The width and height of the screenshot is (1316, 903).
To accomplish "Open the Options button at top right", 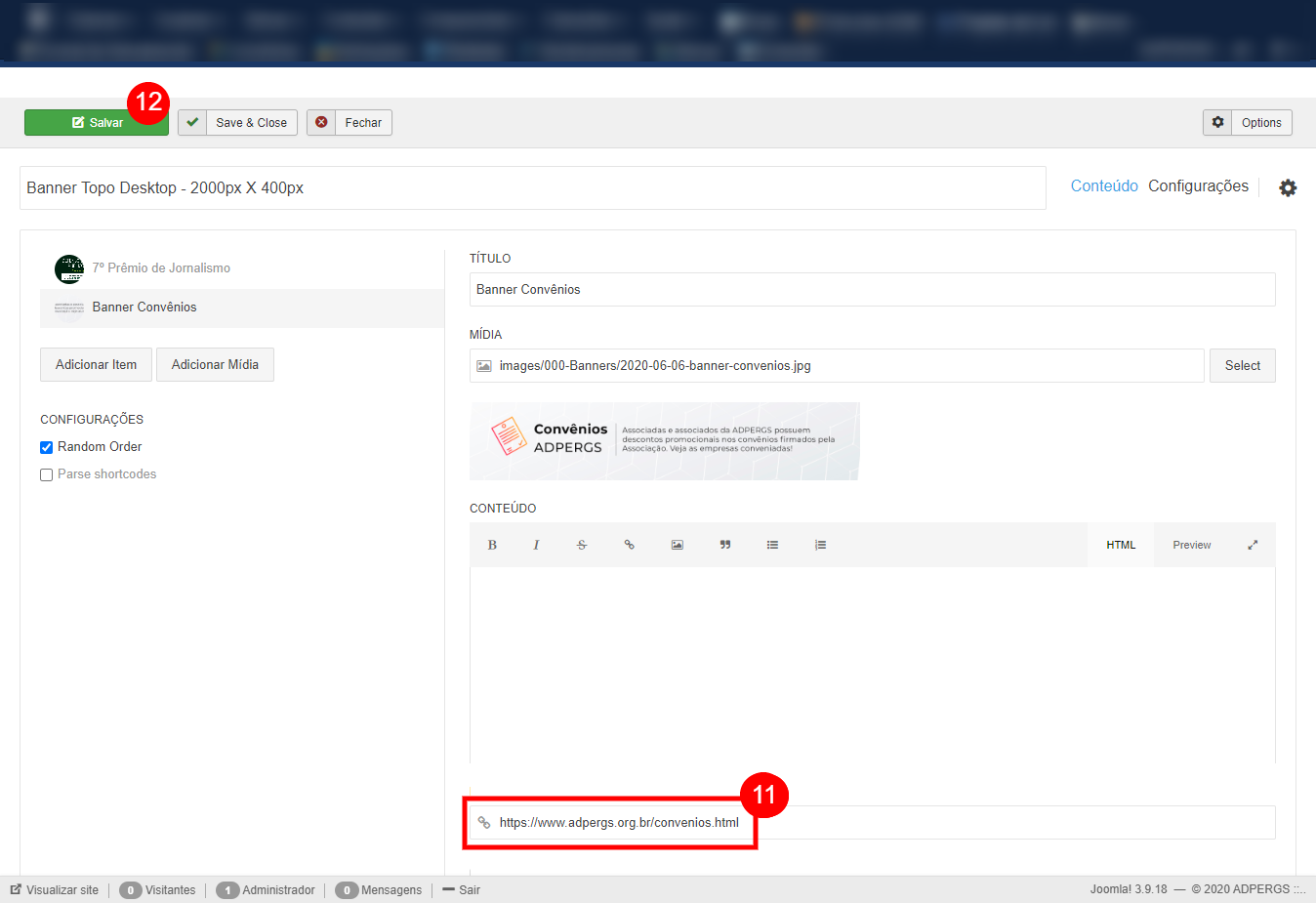I will pos(1248,123).
